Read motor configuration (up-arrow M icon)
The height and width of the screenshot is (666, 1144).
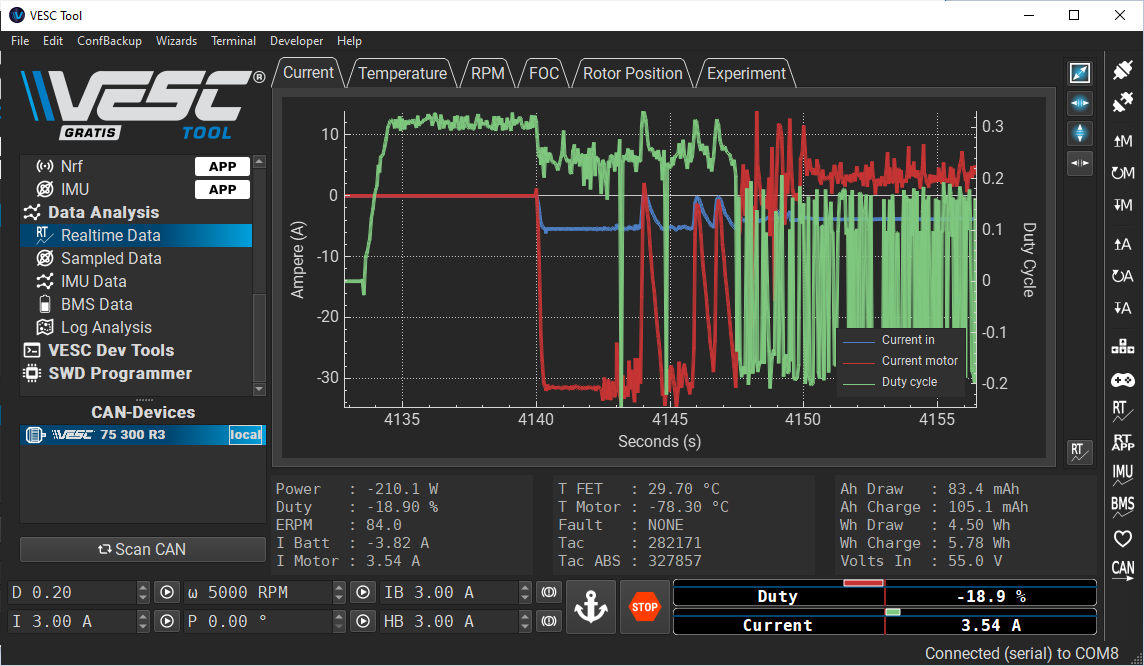point(1122,141)
